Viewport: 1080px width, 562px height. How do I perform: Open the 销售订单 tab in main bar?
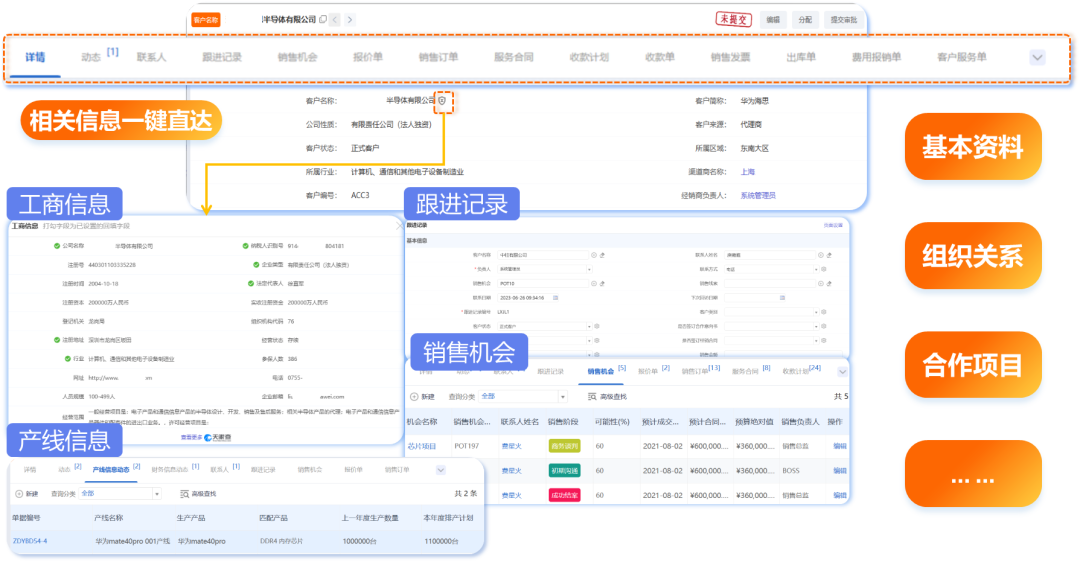pyautogui.click(x=438, y=57)
